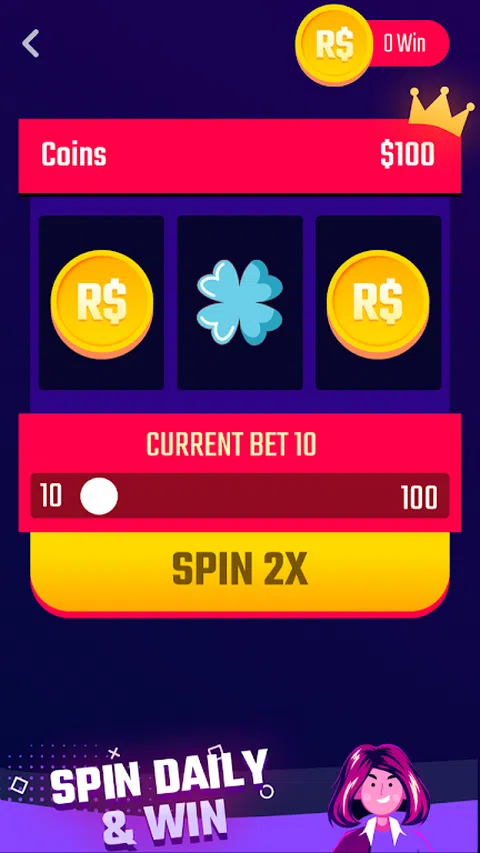480x853 pixels.
Task: Select the left R$ coin reel
Action: [x=101, y=302]
